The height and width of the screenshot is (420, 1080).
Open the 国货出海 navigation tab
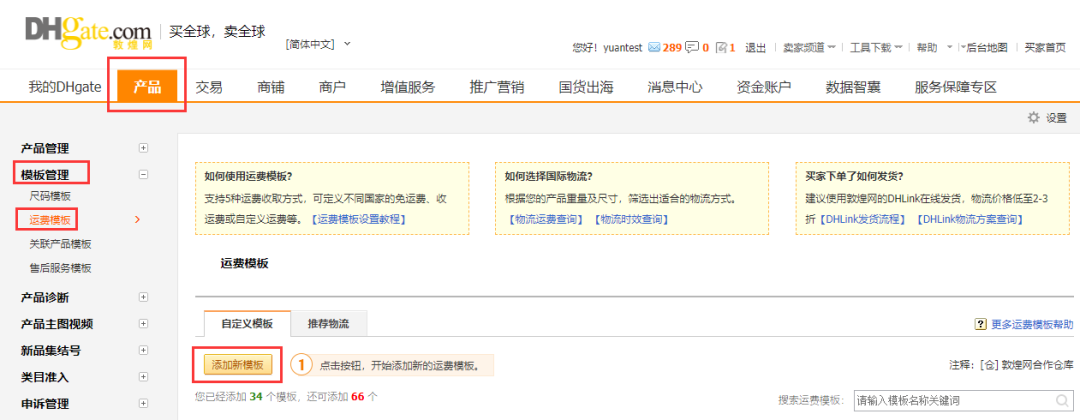pyautogui.click(x=586, y=87)
